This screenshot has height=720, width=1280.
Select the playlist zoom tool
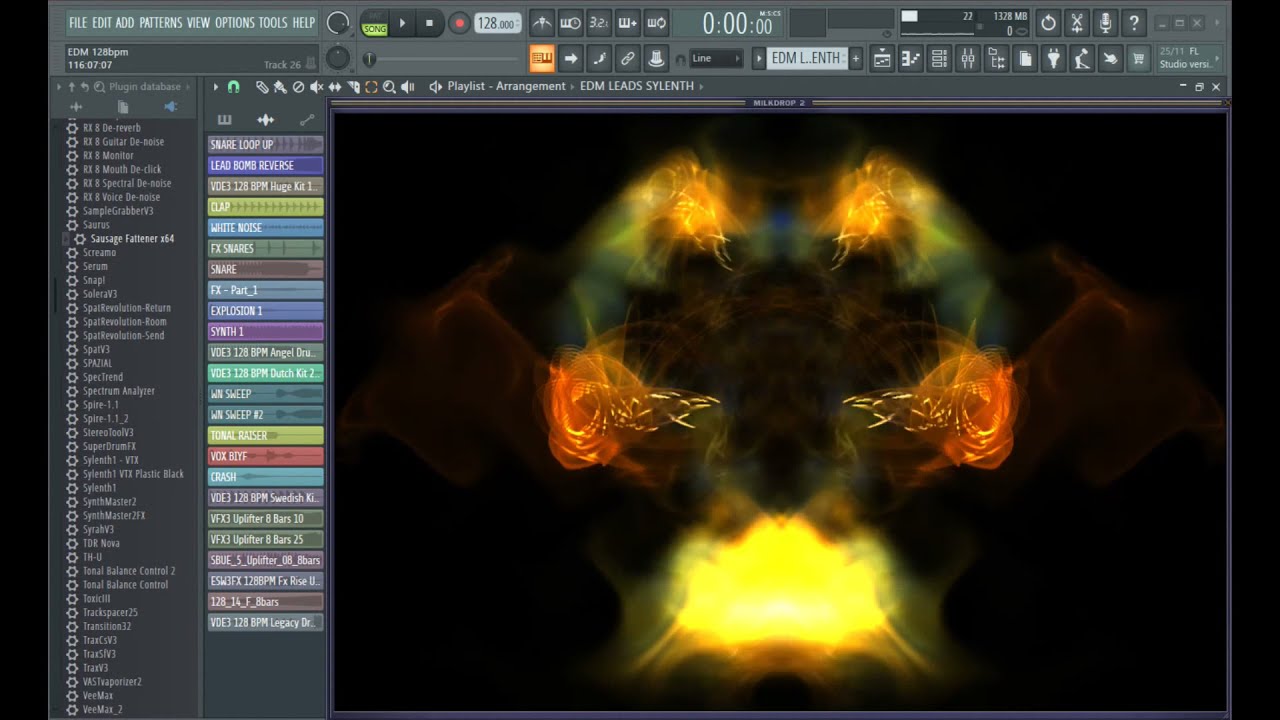pos(389,87)
